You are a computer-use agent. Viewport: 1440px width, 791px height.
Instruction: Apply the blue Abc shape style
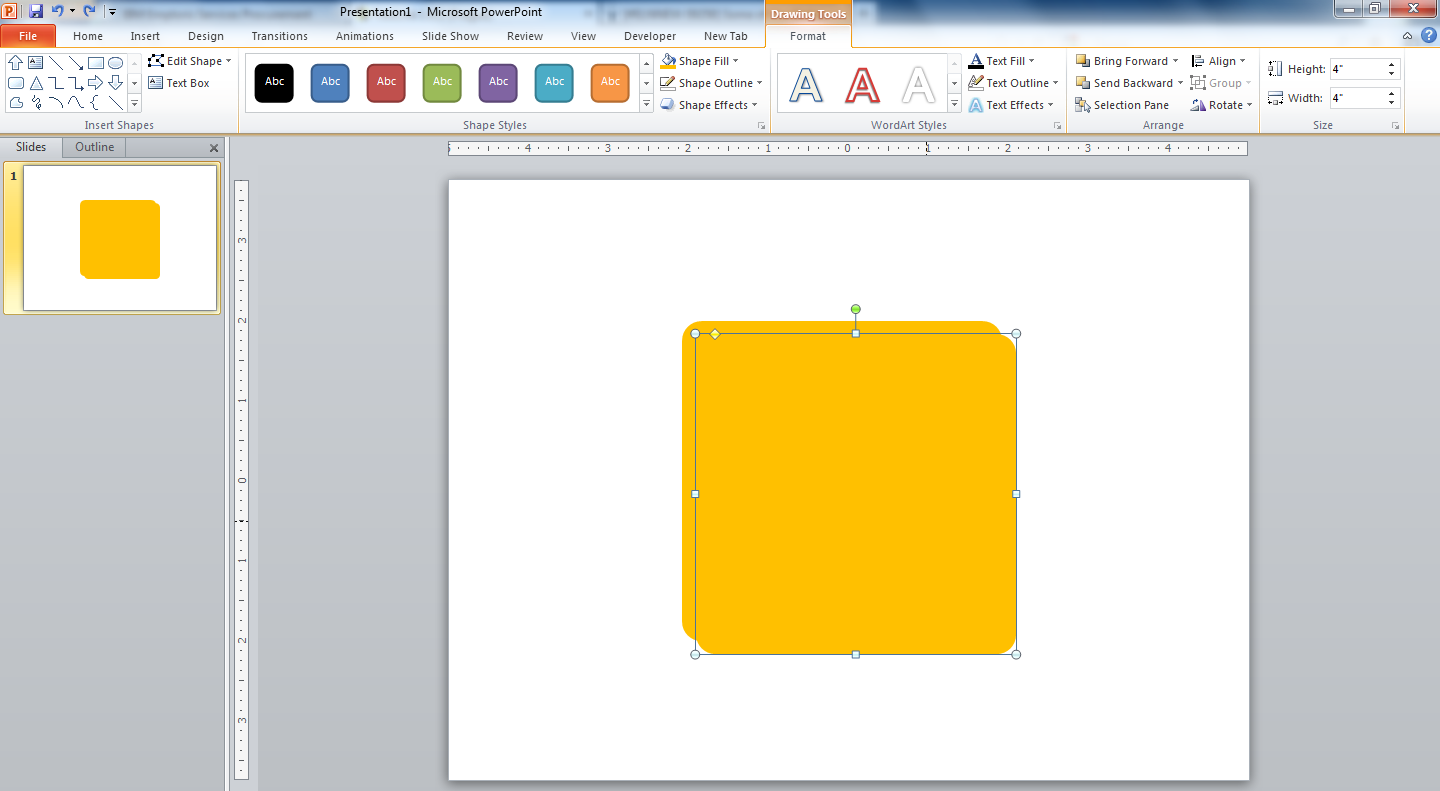tap(330, 82)
